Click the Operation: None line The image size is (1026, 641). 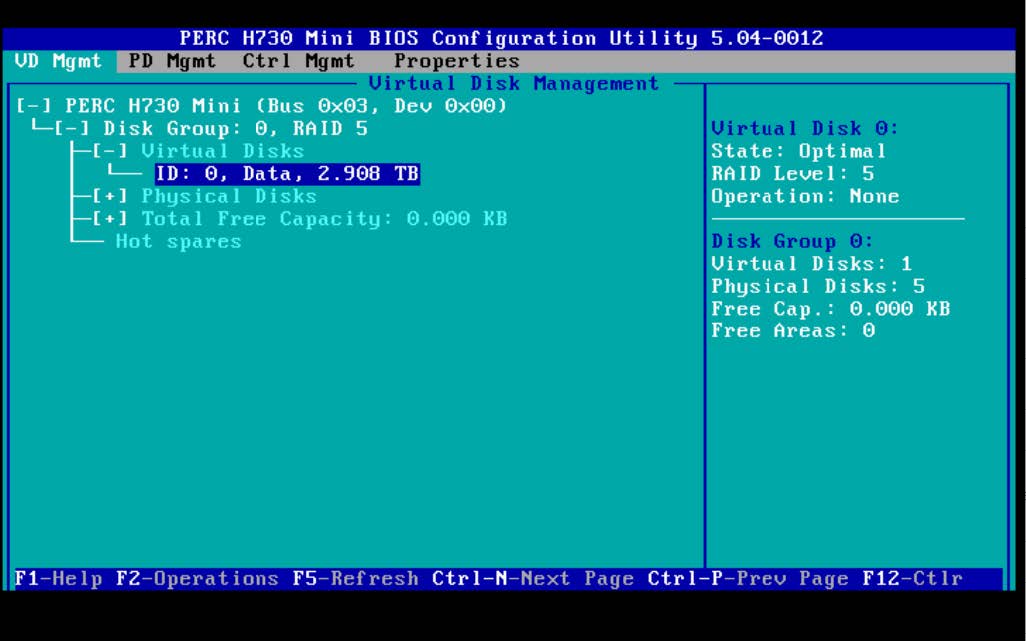pyautogui.click(x=805, y=196)
